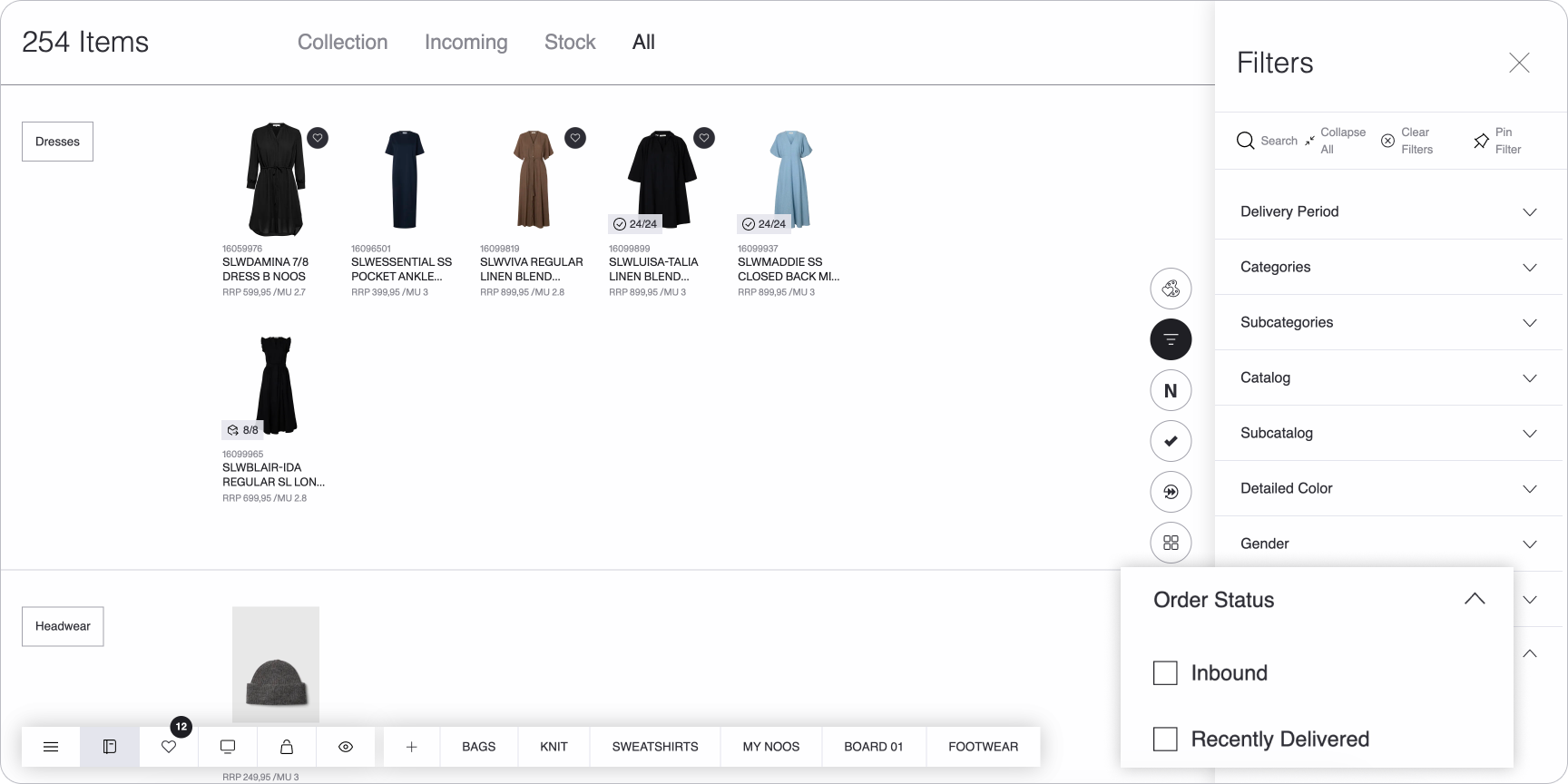
Task: Expand the Categories filter section
Action: [1388, 267]
